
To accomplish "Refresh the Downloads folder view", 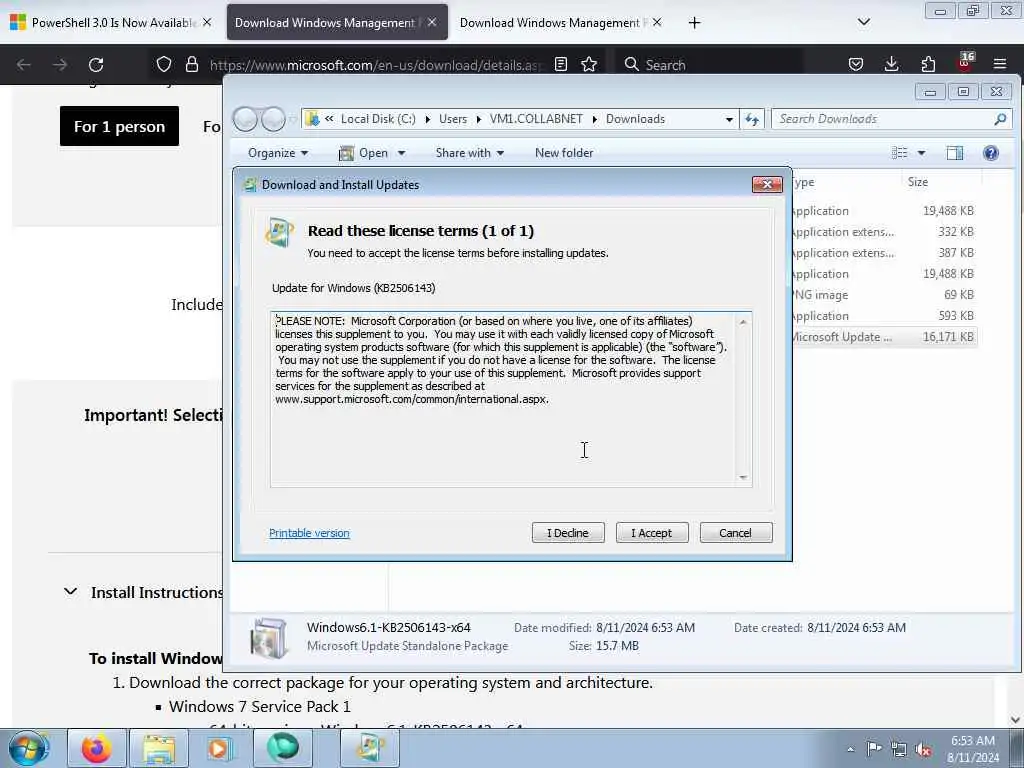I will 752,119.
